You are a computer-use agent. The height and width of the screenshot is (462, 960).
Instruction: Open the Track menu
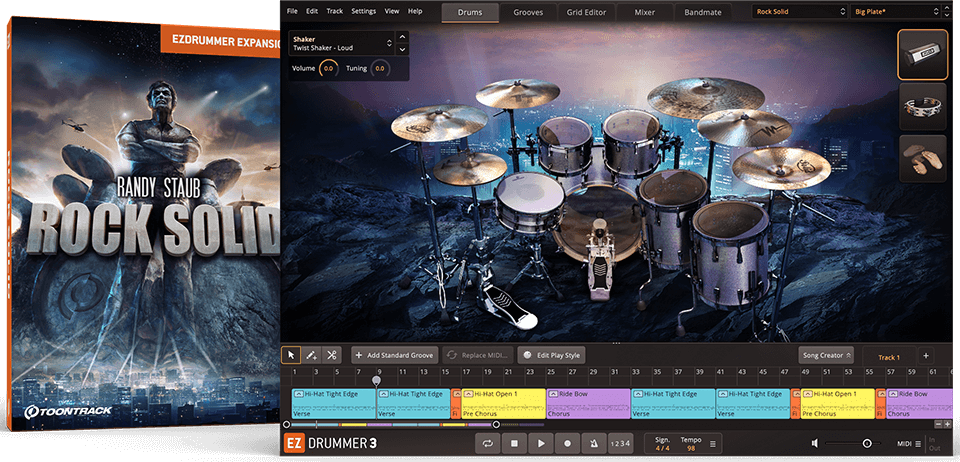click(x=335, y=12)
